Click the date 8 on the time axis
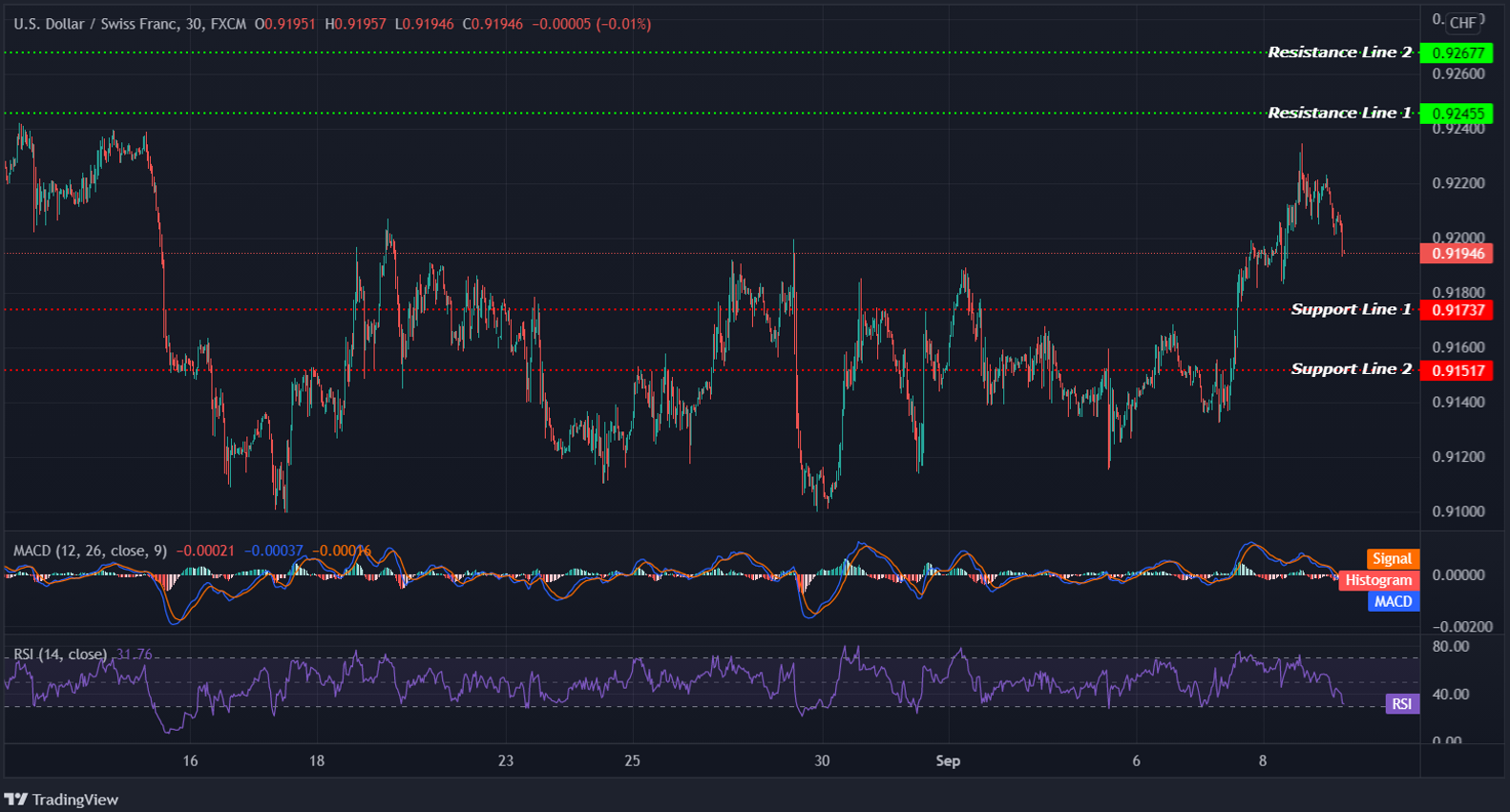This screenshot has width=1510, height=812. (1263, 760)
